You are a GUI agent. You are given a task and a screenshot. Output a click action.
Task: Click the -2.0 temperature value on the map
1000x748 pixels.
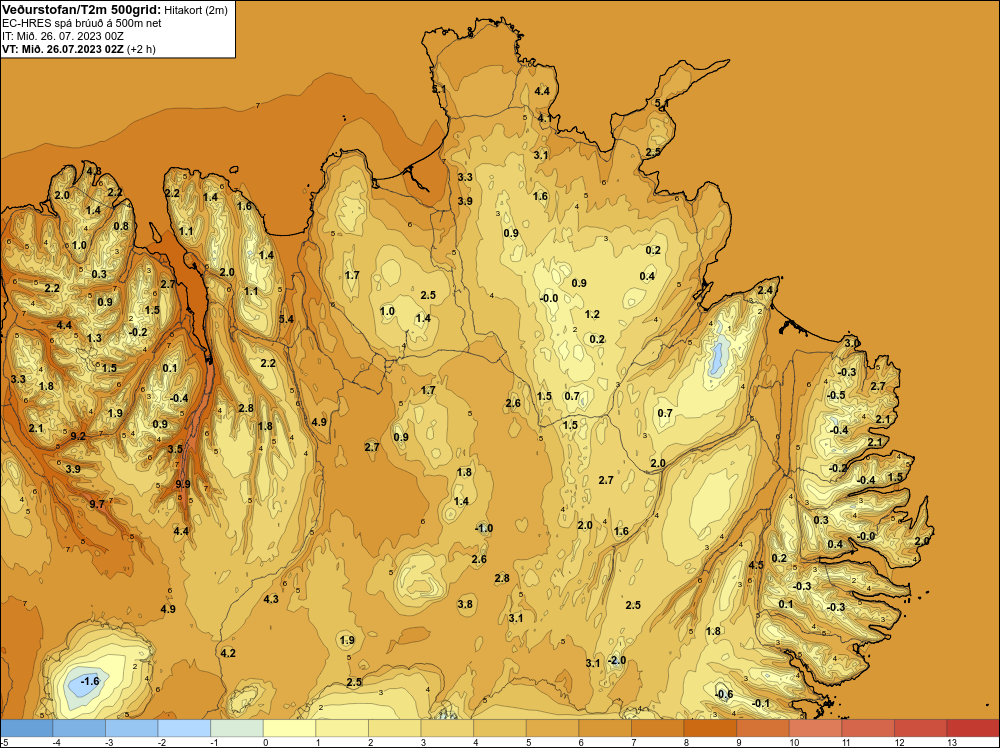click(617, 660)
